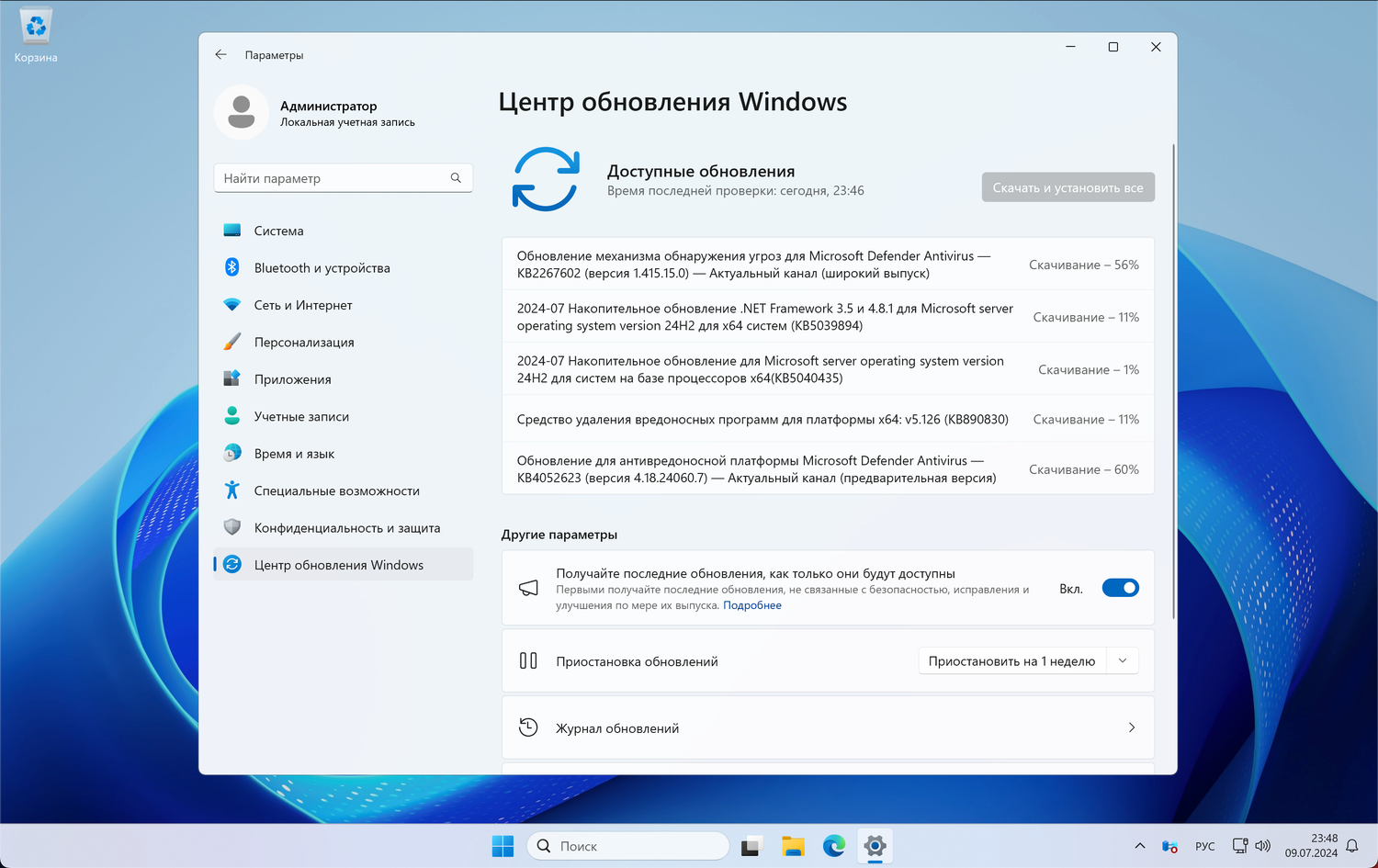The height and width of the screenshot is (868, 1378).
Task: Open Время и язык settings
Action: (344, 453)
